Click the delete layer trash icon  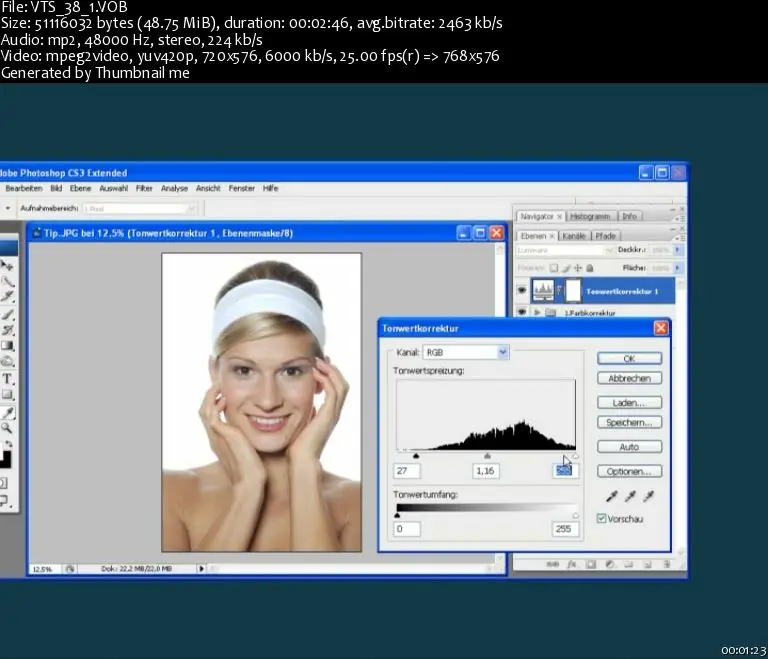point(667,564)
